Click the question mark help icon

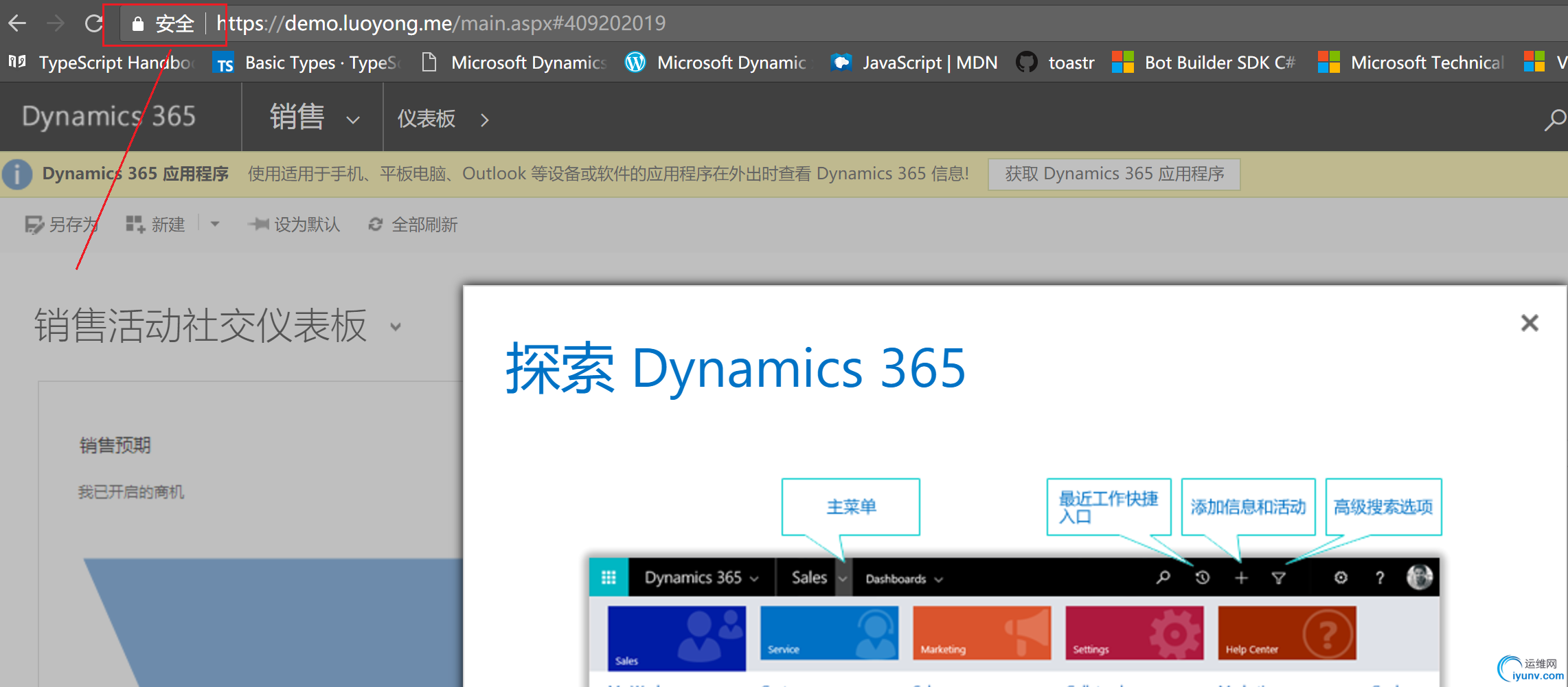(x=1380, y=578)
